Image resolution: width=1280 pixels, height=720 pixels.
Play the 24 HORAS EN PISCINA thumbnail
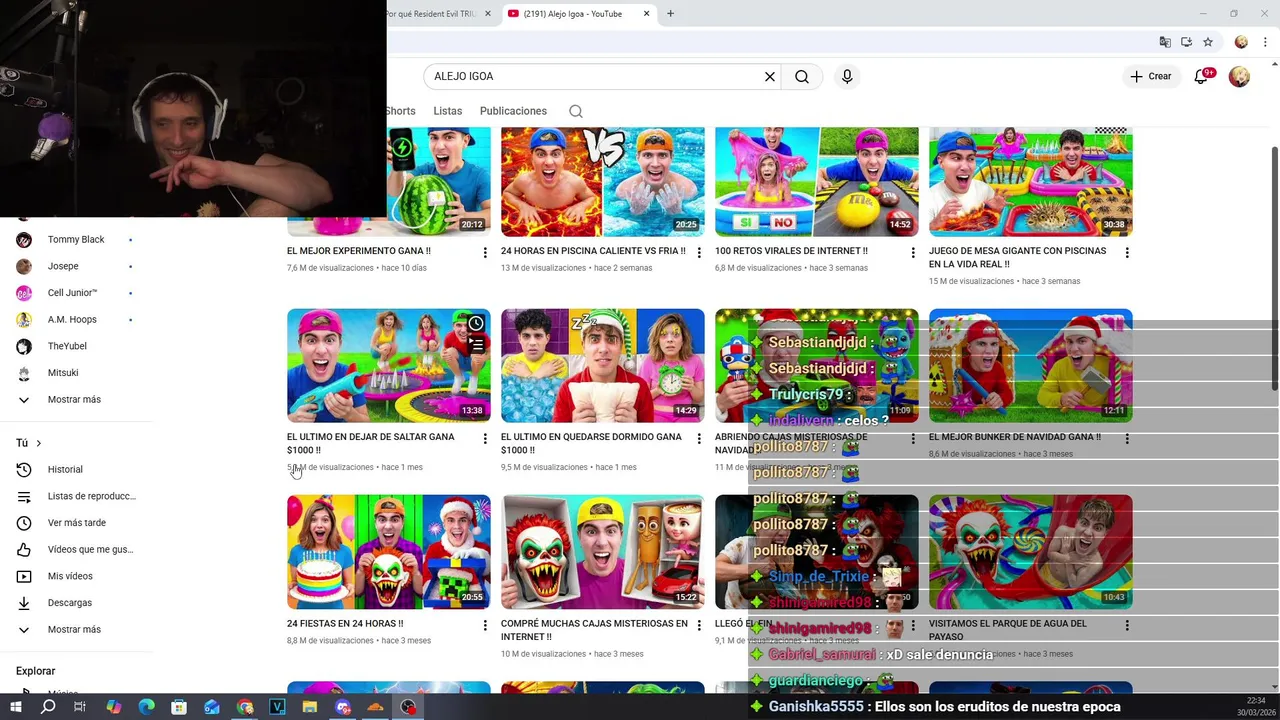pos(602,181)
